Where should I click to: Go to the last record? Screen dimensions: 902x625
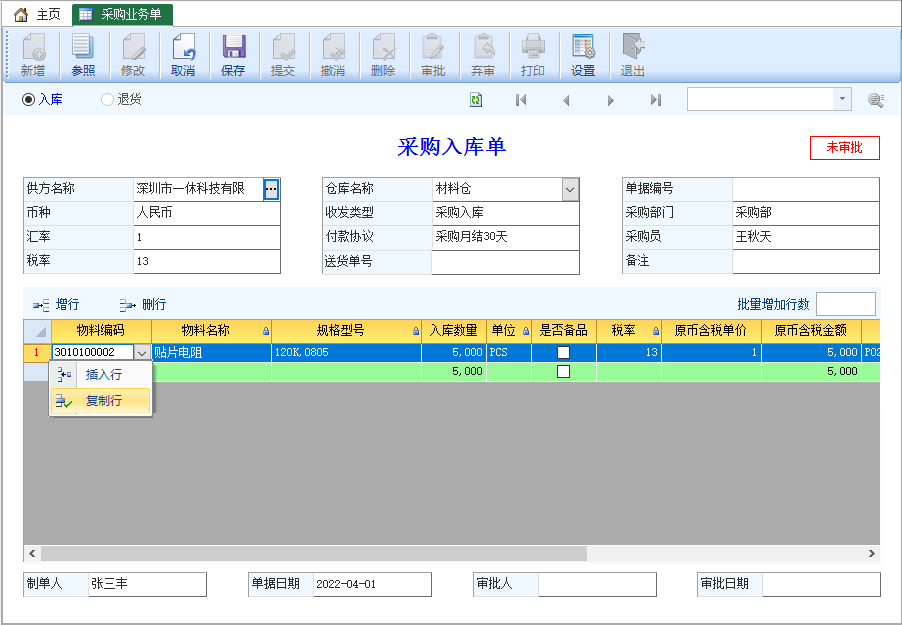656,100
